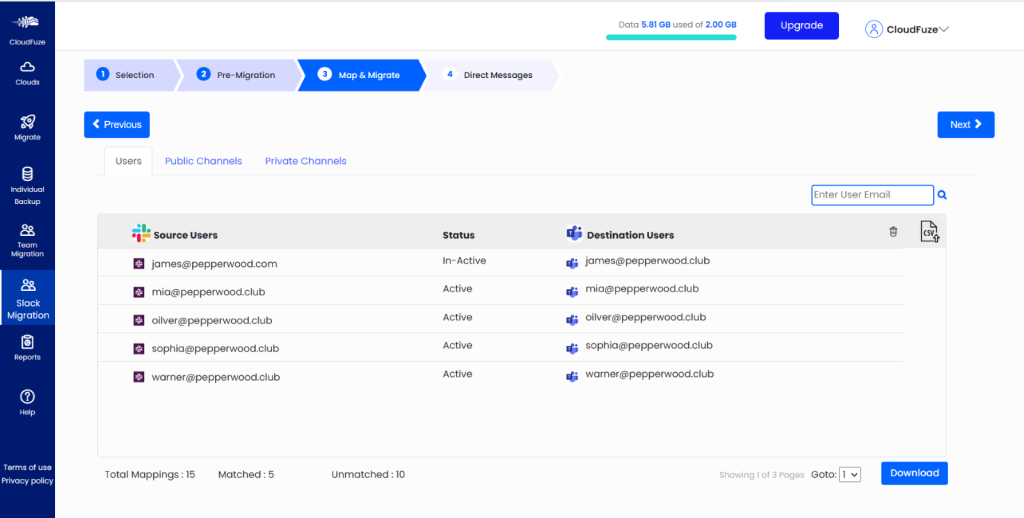1024x518 pixels.
Task: Click Slack icon for mia@pepperwood.club source
Action: pos(138,292)
